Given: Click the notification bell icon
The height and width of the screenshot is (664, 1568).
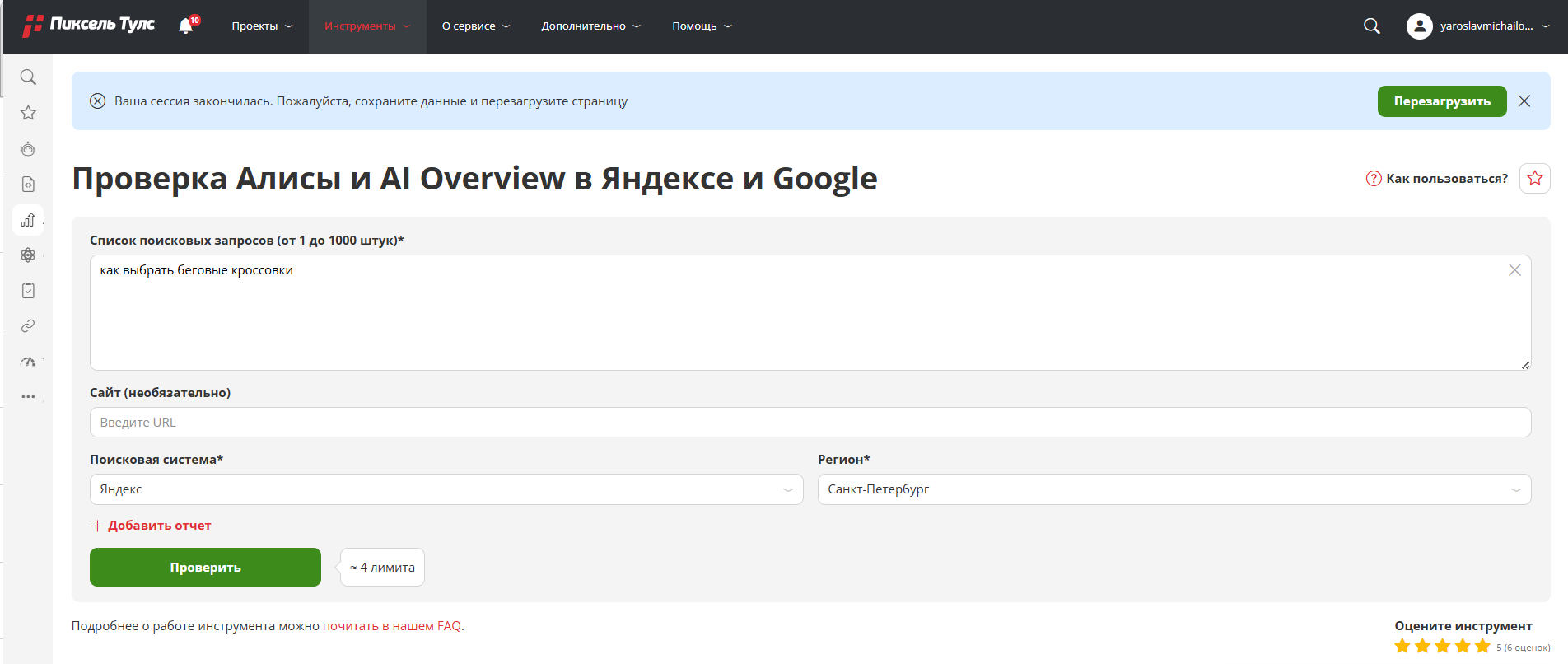Looking at the screenshot, I should point(186,26).
